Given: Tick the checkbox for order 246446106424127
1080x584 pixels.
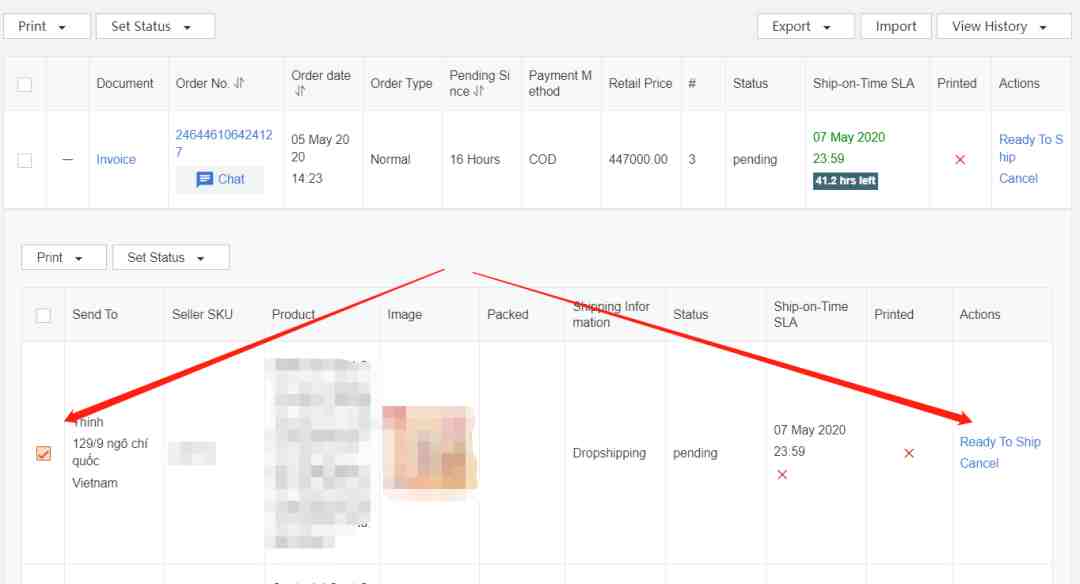Looking at the screenshot, I should [x=25, y=160].
